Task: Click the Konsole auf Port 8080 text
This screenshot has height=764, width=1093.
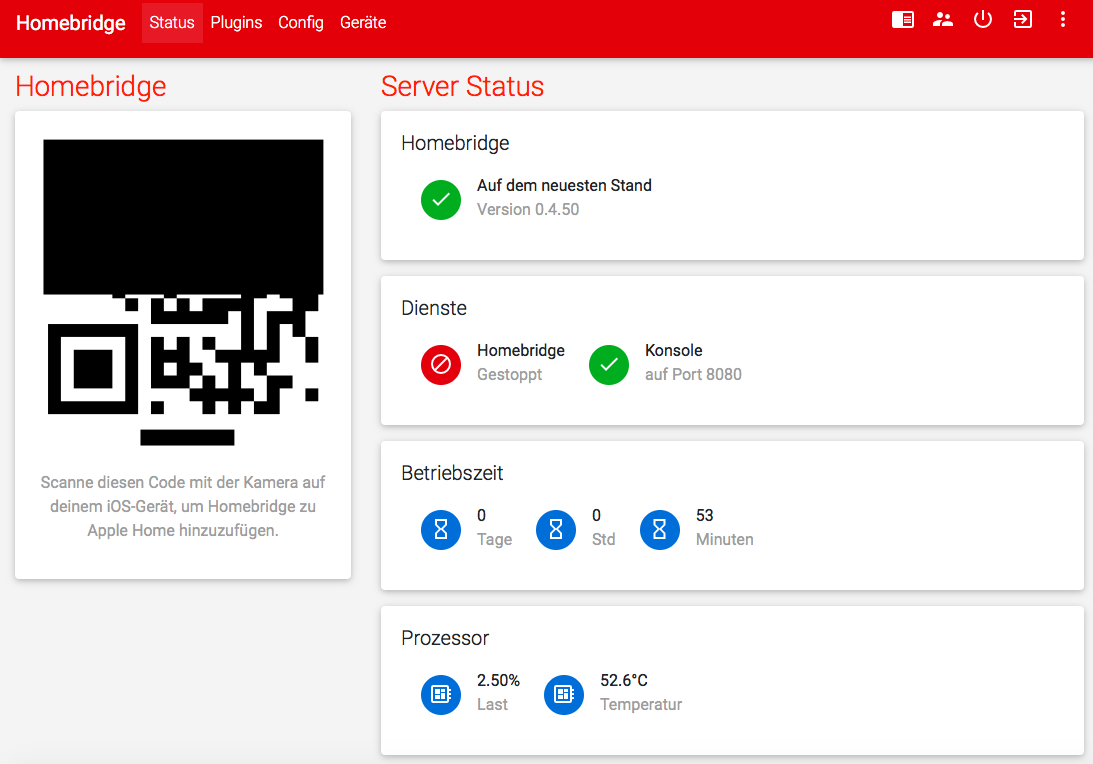Action: [x=692, y=363]
